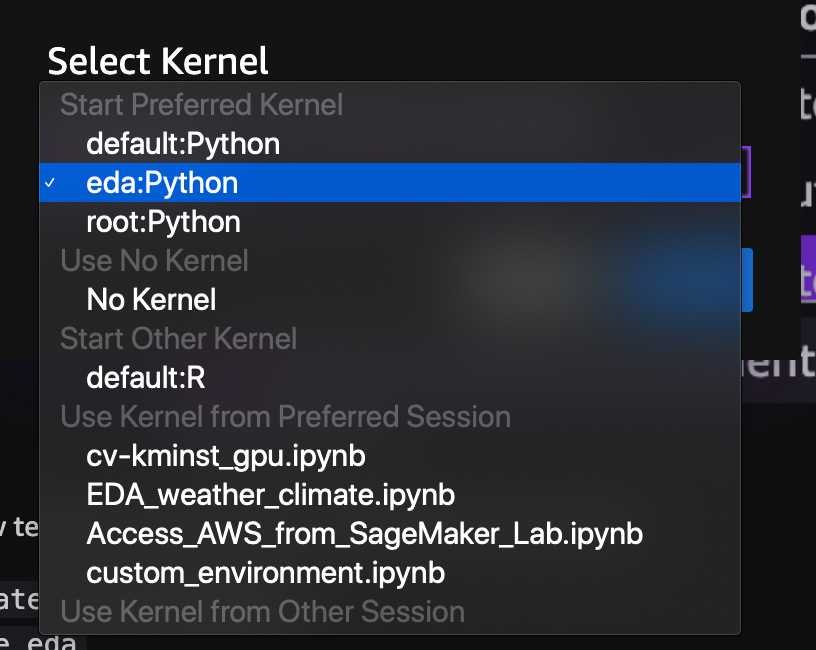
Task: Click the purple highlighted text on right edge
Action: pos(808,277)
